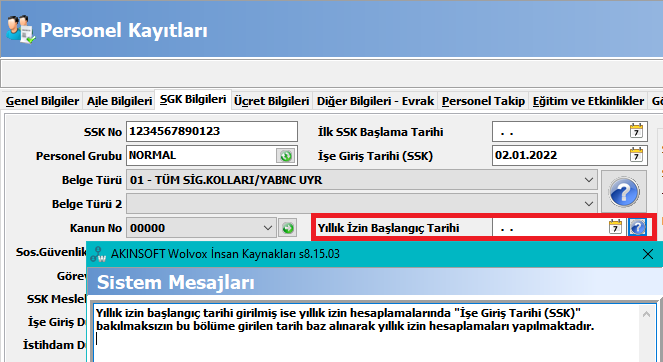The height and width of the screenshot is (362, 663).
Task: Click Personel Kayıtları header icon
Action: pyautogui.click(x=21, y=30)
